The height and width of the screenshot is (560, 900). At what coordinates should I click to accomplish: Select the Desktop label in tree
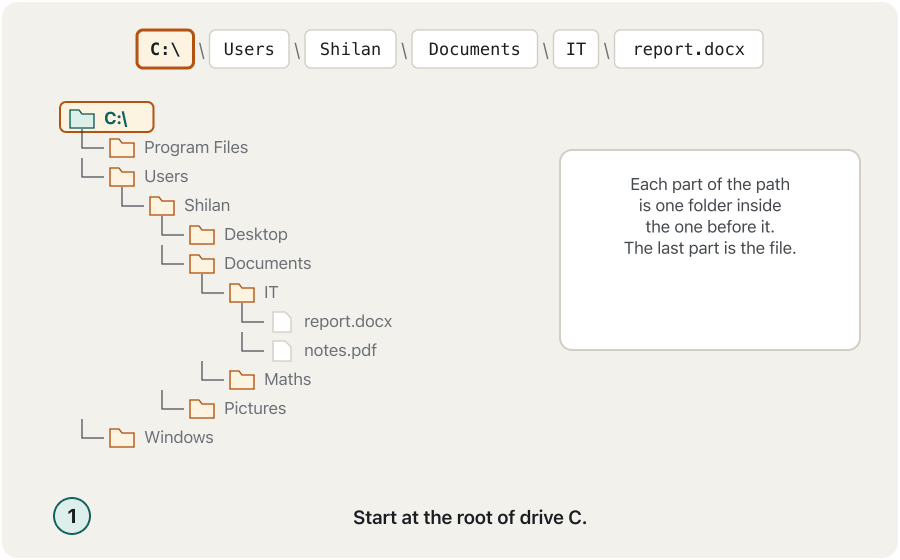(x=255, y=234)
